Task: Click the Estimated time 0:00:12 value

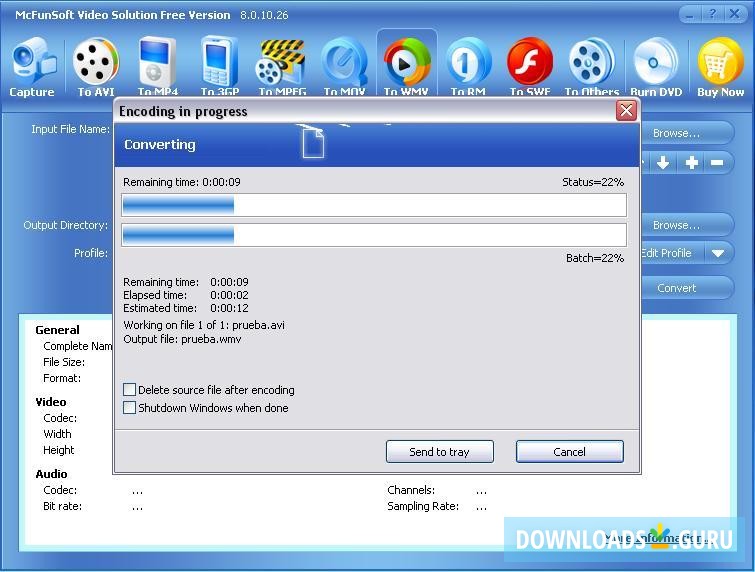Action: pos(229,308)
